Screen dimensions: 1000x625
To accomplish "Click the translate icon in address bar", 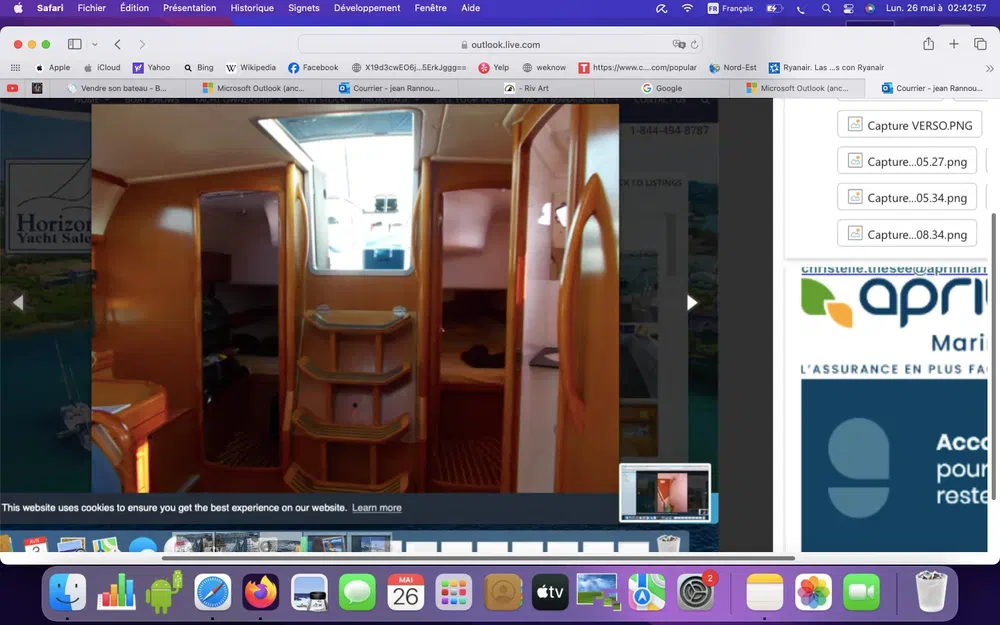I will click(x=679, y=44).
